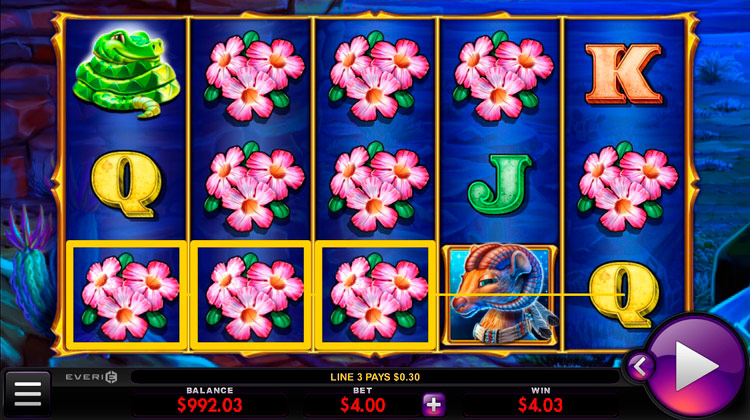Select the yellow Q on the first reel
The height and width of the screenshot is (420, 750).
[x=125, y=185]
